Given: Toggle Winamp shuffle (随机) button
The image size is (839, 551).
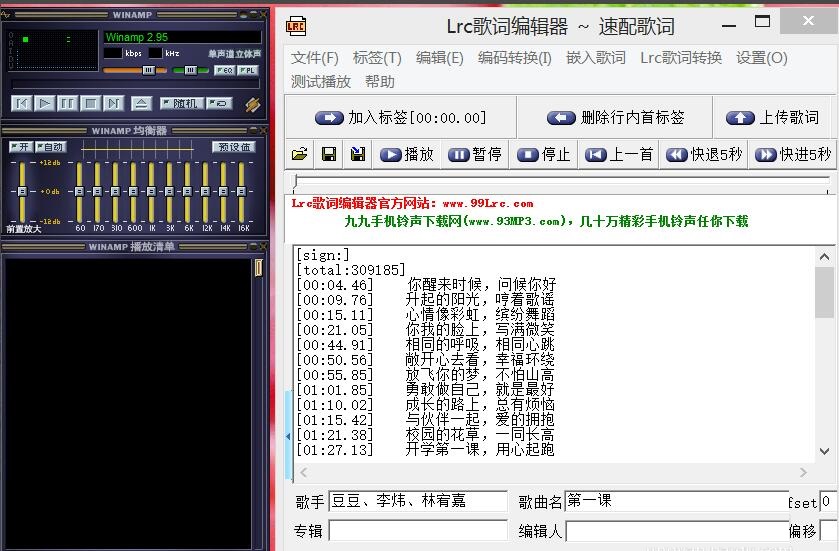Looking at the screenshot, I should [181, 103].
